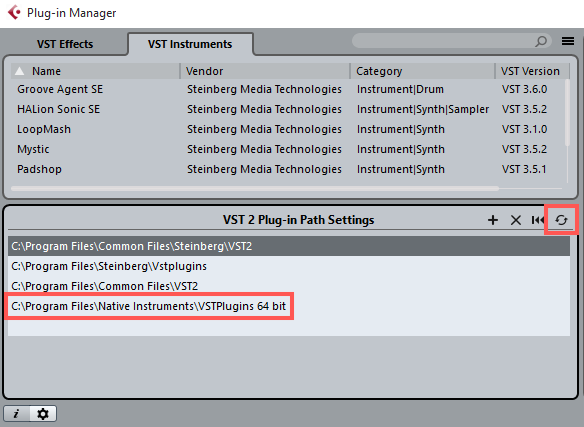Switch to the VST Effects tab
Image resolution: width=584 pixels, height=427 pixels.
click(x=65, y=44)
